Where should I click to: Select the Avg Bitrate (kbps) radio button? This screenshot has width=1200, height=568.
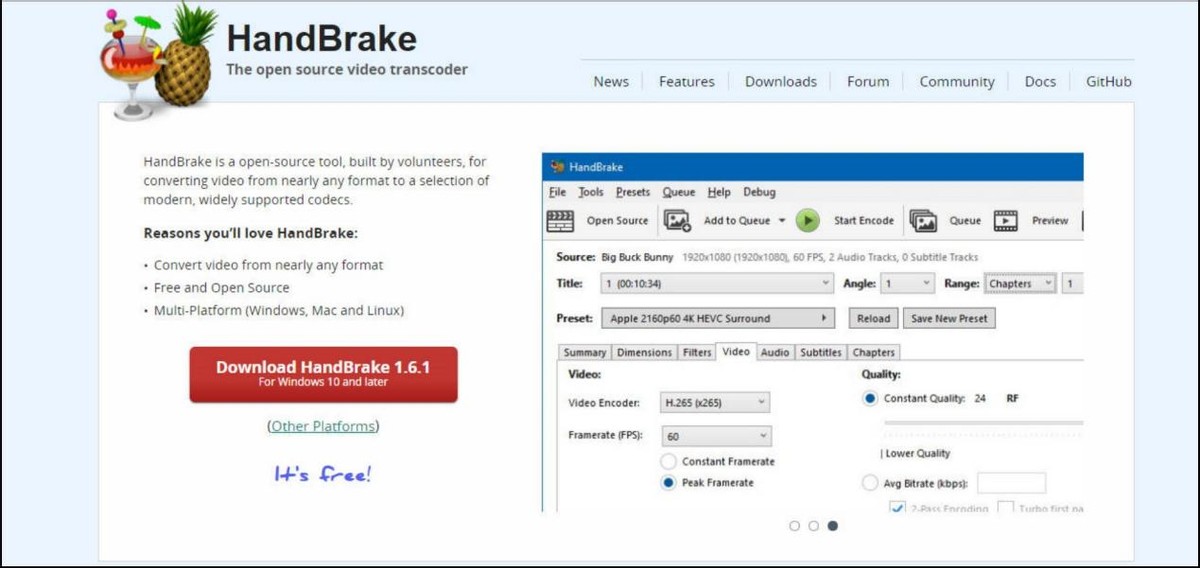pyautogui.click(x=869, y=483)
